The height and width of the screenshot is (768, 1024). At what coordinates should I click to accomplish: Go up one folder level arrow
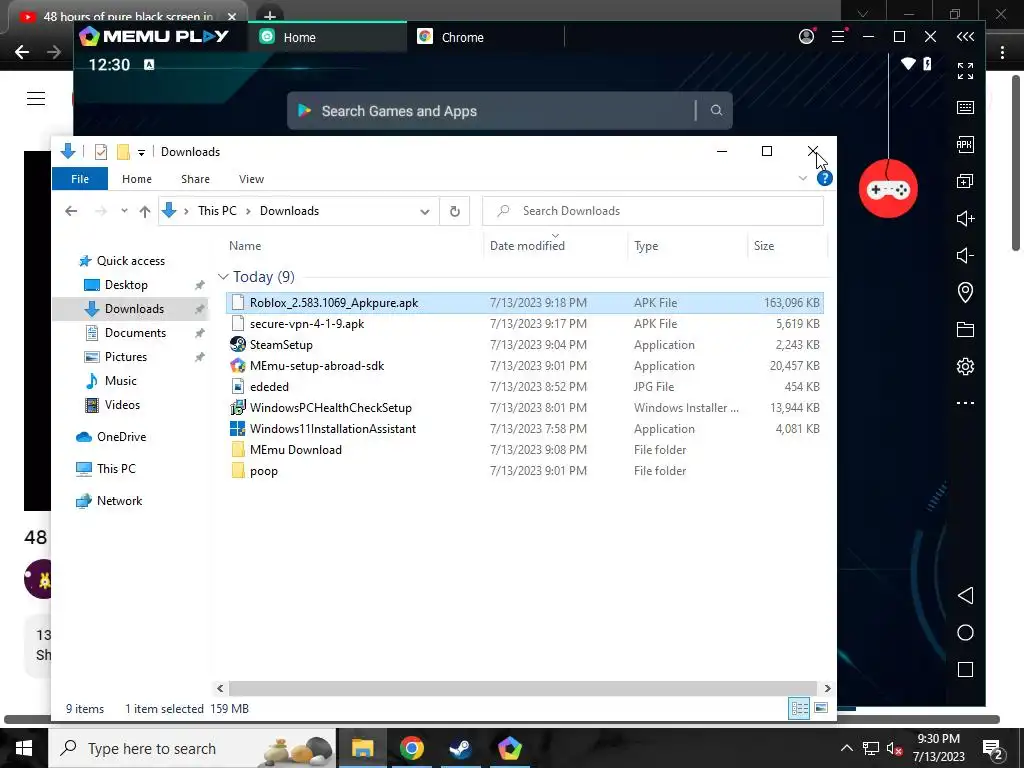pos(145,211)
